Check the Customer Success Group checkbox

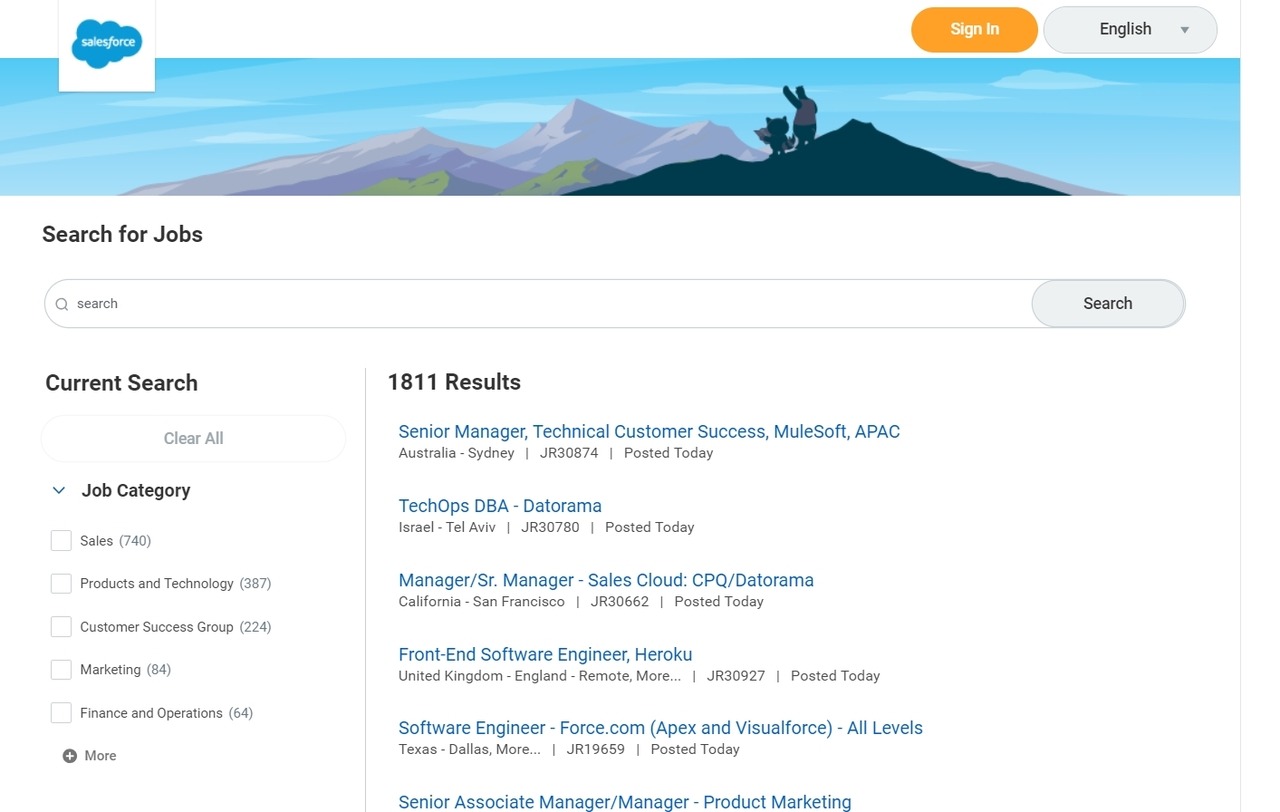tap(61, 627)
